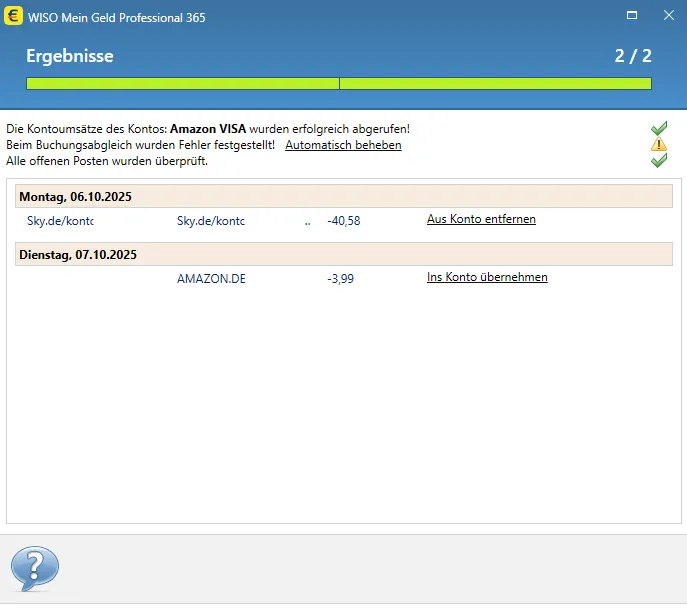
Task: Click the yellow warning triangle icon
Action: [658, 145]
